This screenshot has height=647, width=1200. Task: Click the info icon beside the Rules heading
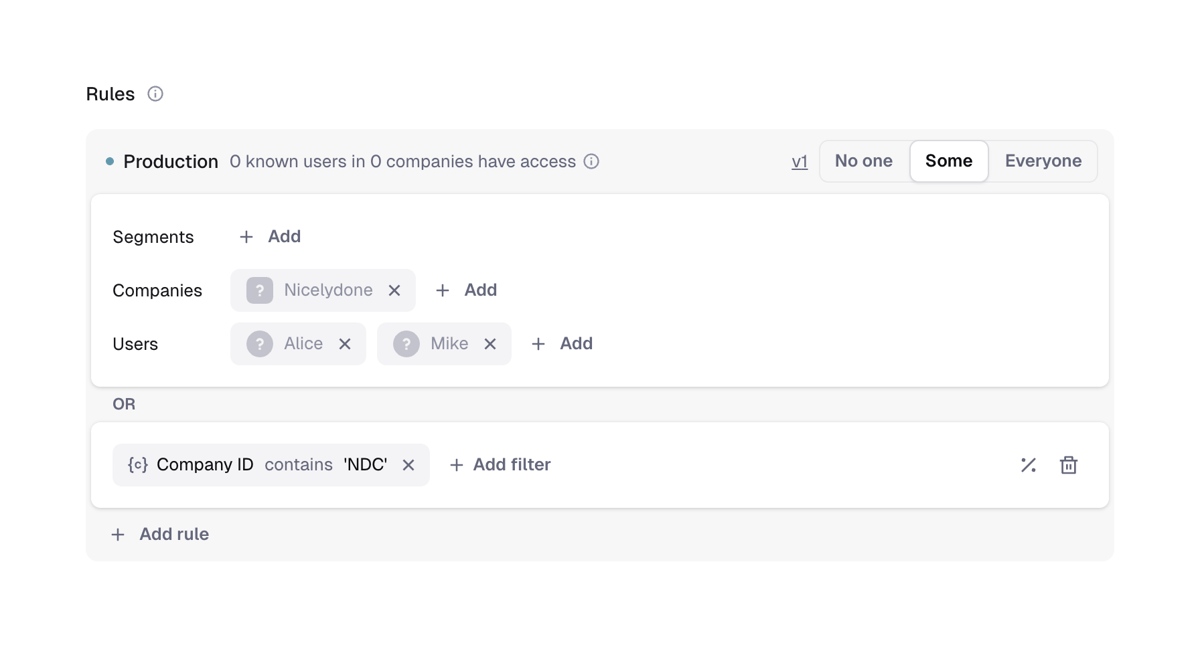pos(155,93)
